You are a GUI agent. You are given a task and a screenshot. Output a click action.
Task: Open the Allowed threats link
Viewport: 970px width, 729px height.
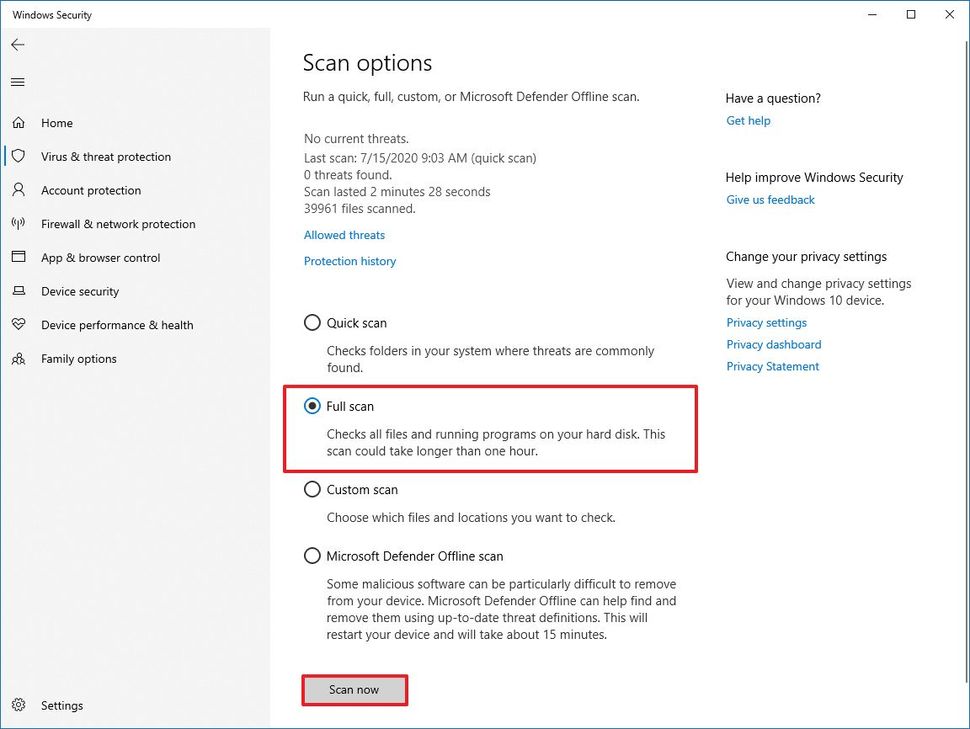coord(344,234)
